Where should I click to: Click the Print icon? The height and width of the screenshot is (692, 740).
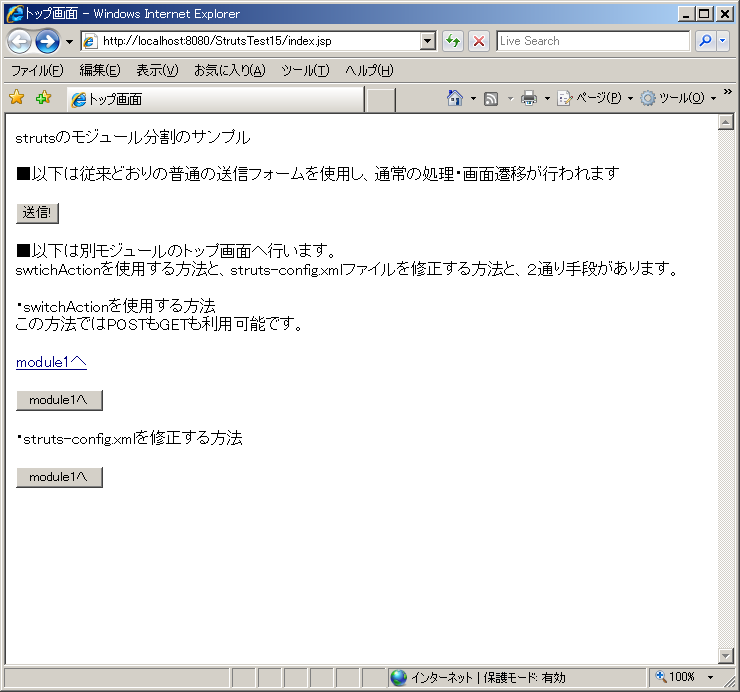[529, 98]
